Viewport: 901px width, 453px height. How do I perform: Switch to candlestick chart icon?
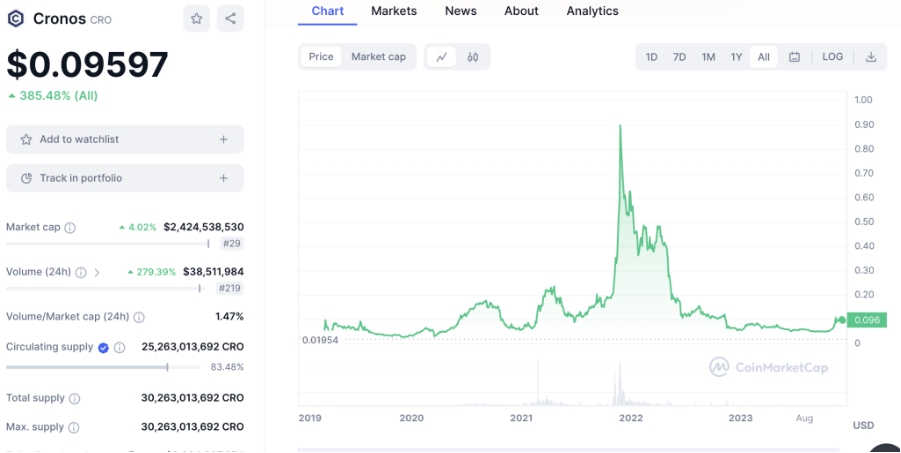(472, 57)
